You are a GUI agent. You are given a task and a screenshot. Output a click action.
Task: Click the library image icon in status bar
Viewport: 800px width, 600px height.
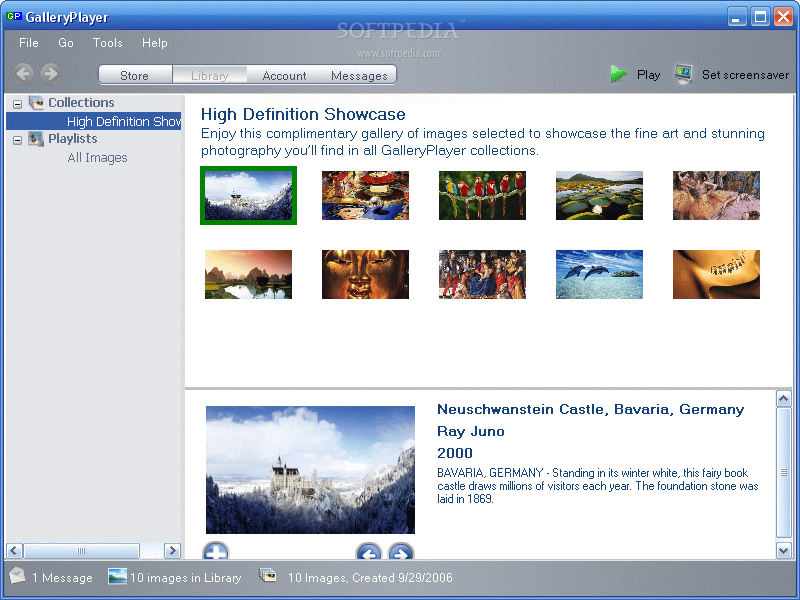(x=117, y=577)
